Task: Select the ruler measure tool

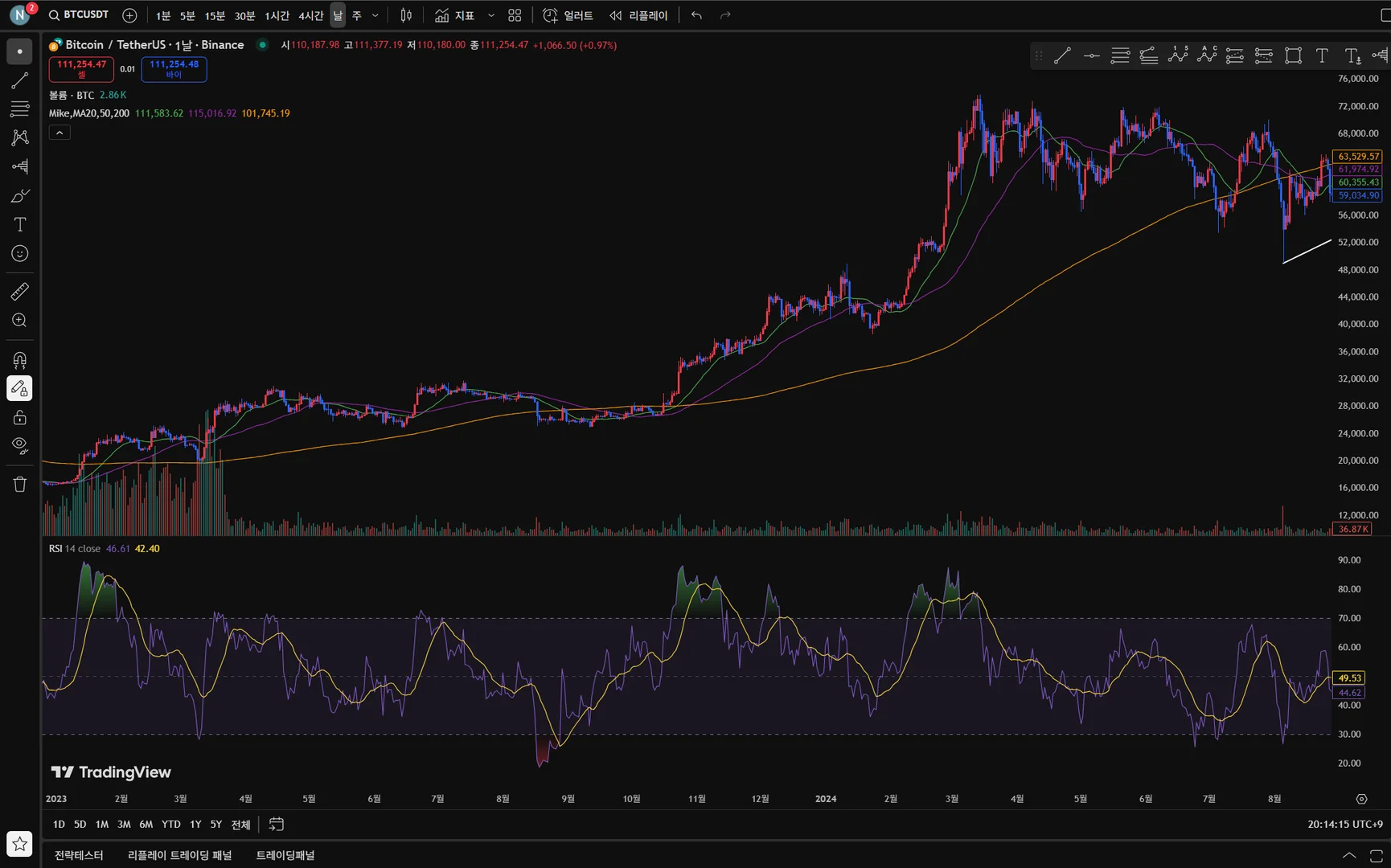Action: pos(19,292)
